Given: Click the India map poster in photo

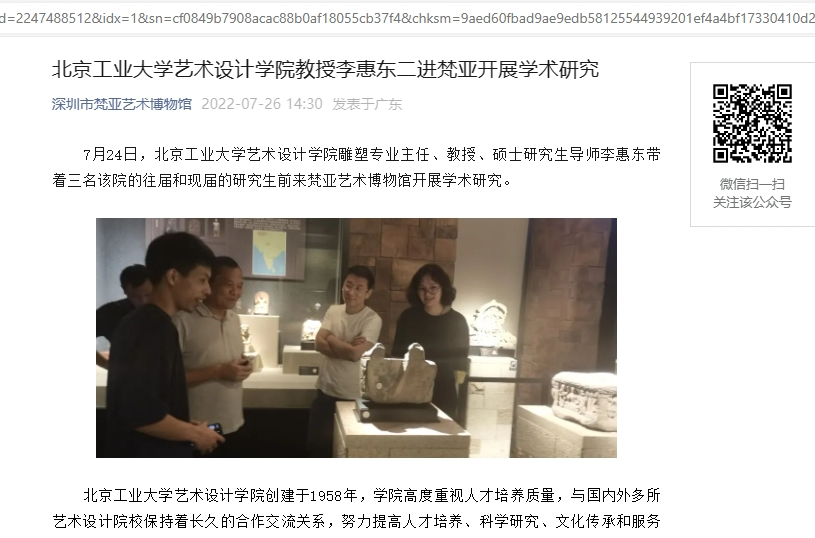Looking at the screenshot, I should pos(269,253).
